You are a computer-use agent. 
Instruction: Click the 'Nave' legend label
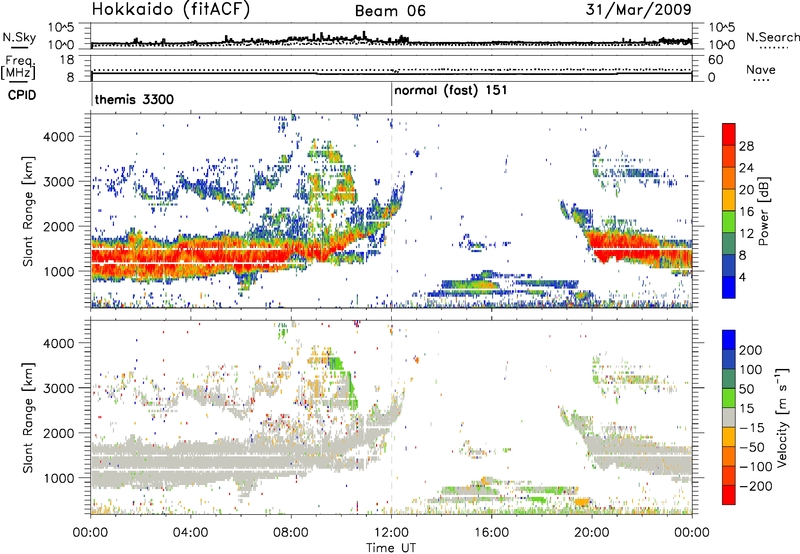[x=761, y=69]
